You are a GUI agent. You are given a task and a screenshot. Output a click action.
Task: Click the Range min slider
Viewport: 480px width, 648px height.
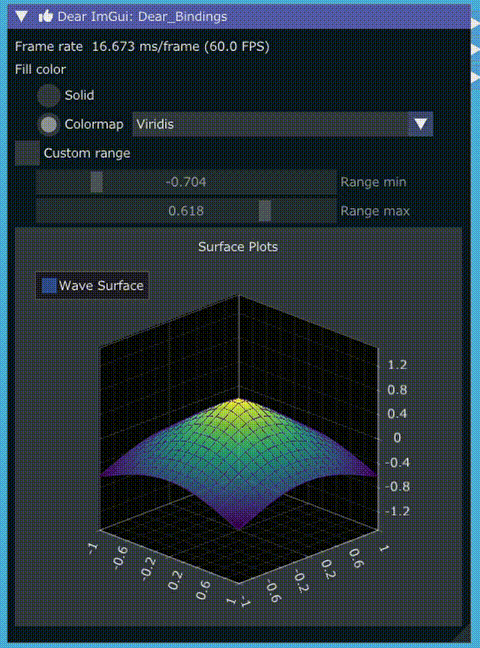coord(186,182)
